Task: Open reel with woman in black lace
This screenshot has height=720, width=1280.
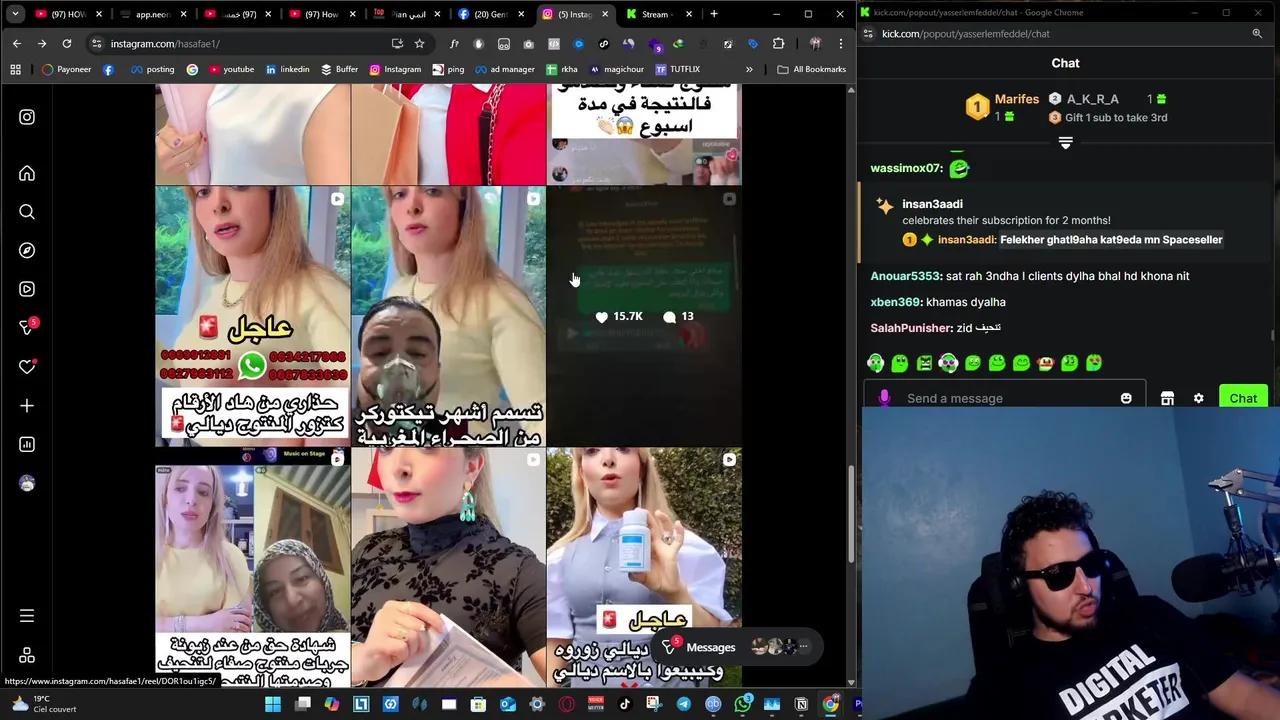Action: tap(449, 567)
